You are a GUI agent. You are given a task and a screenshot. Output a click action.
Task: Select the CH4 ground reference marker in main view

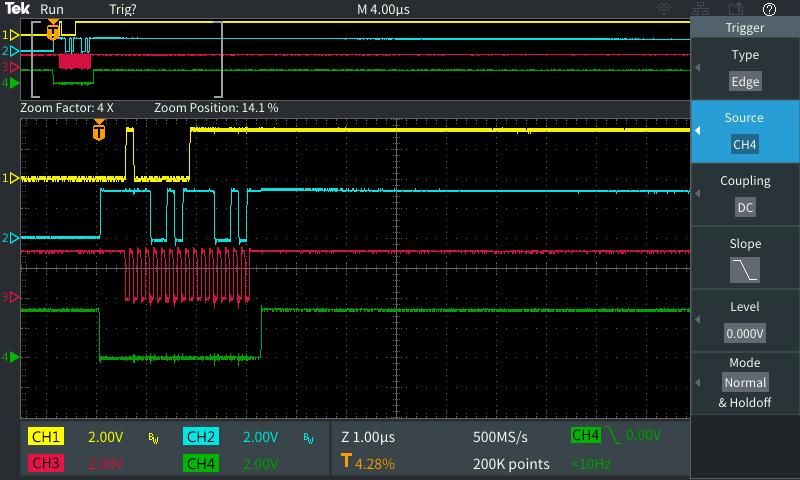[x=11, y=357]
